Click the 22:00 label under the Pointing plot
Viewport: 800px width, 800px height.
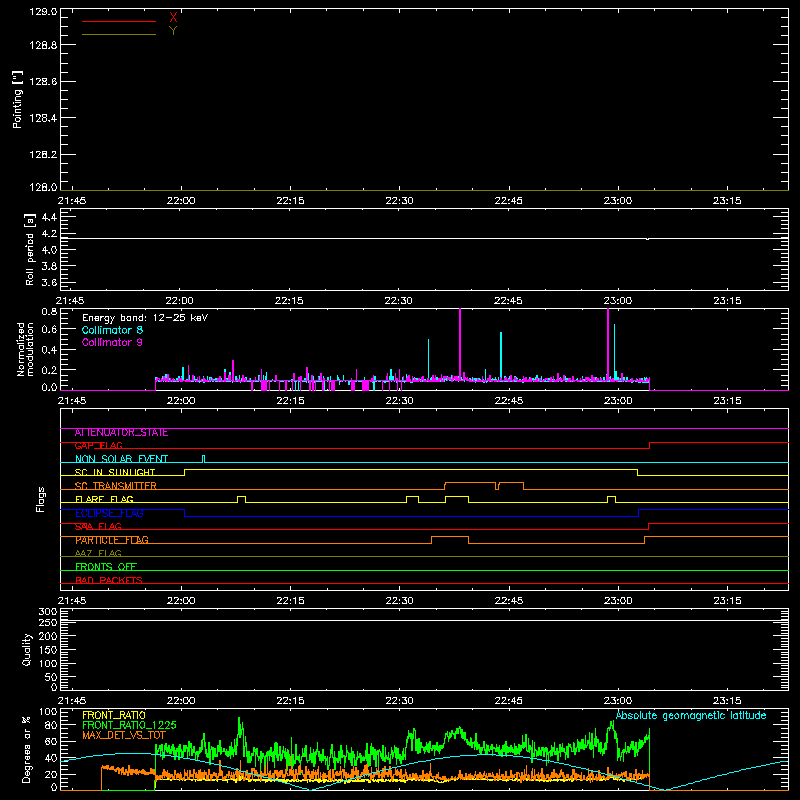tap(181, 201)
